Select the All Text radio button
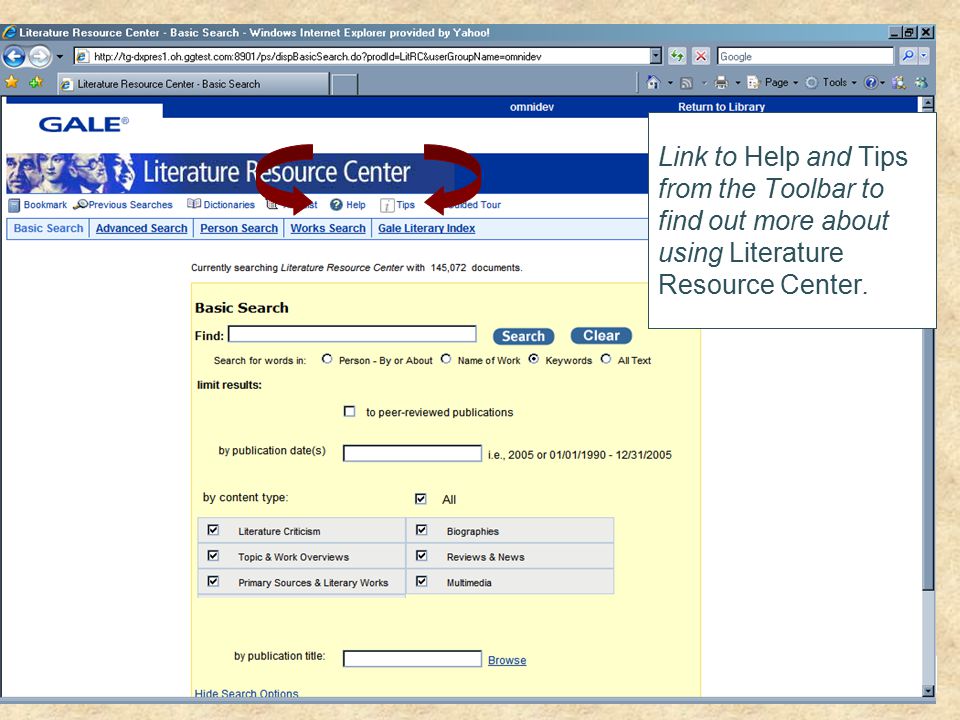The width and height of the screenshot is (960, 720). (606, 359)
